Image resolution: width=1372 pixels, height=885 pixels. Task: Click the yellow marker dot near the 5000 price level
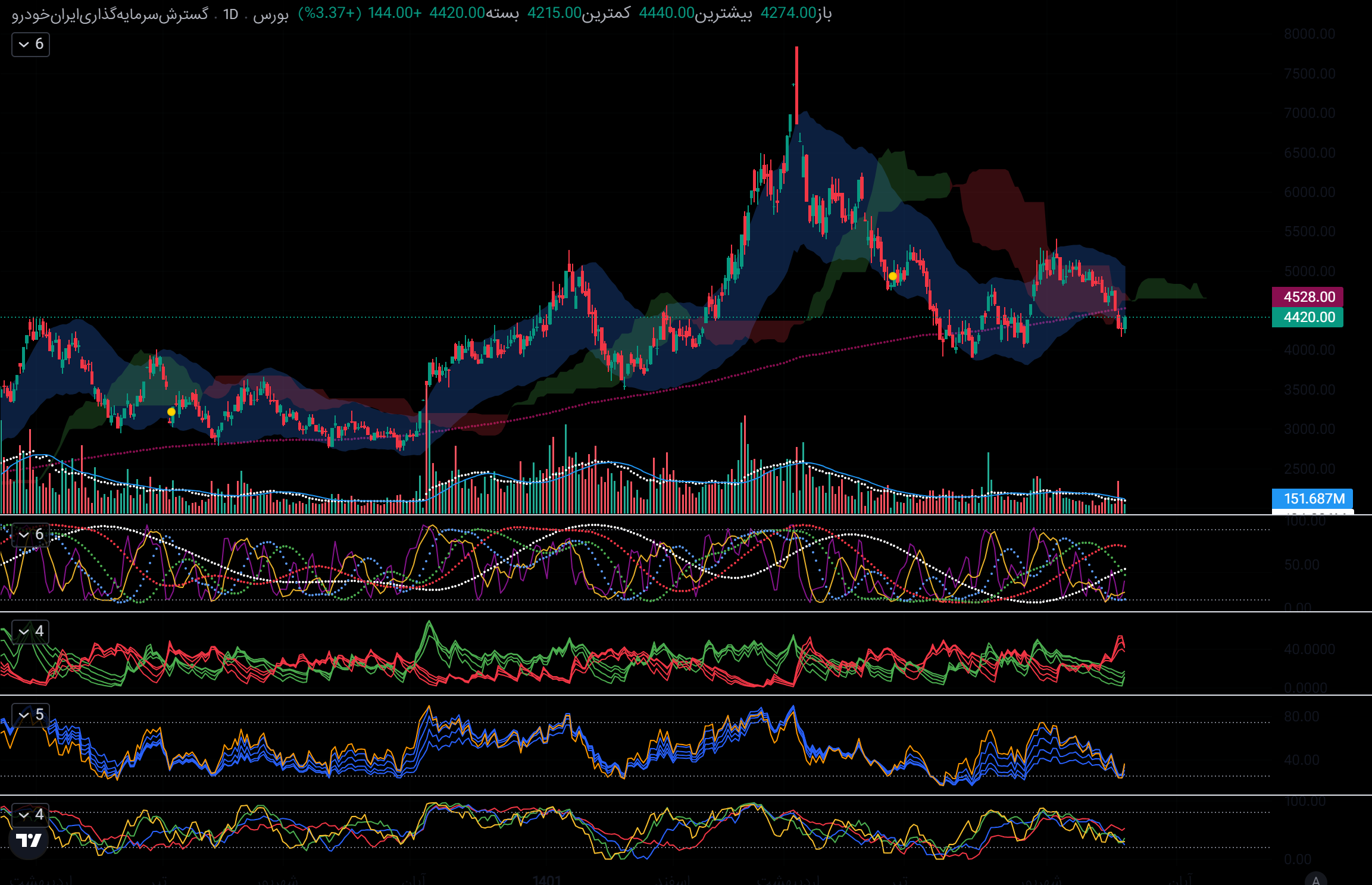[x=893, y=276]
